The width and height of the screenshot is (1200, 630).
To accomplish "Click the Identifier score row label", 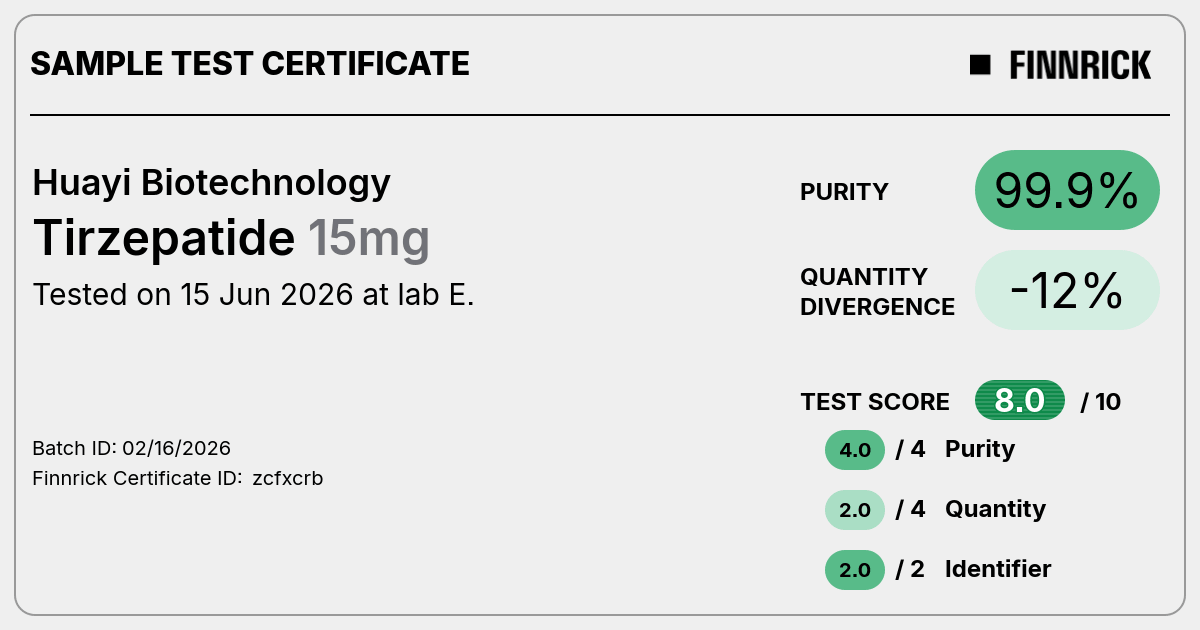I will 998,569.
